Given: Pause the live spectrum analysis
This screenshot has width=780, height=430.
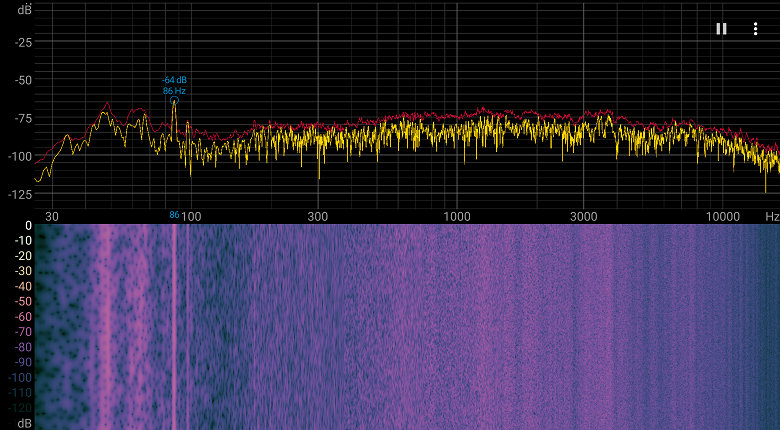Looking at the screenshot, I should coord(721,29).
